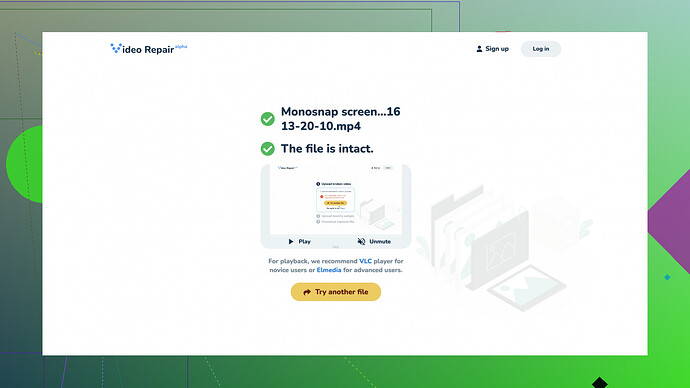Click the text 'The file is intact.'
The width and height of the screenshot is (690, 388).
tap(327, 149)
